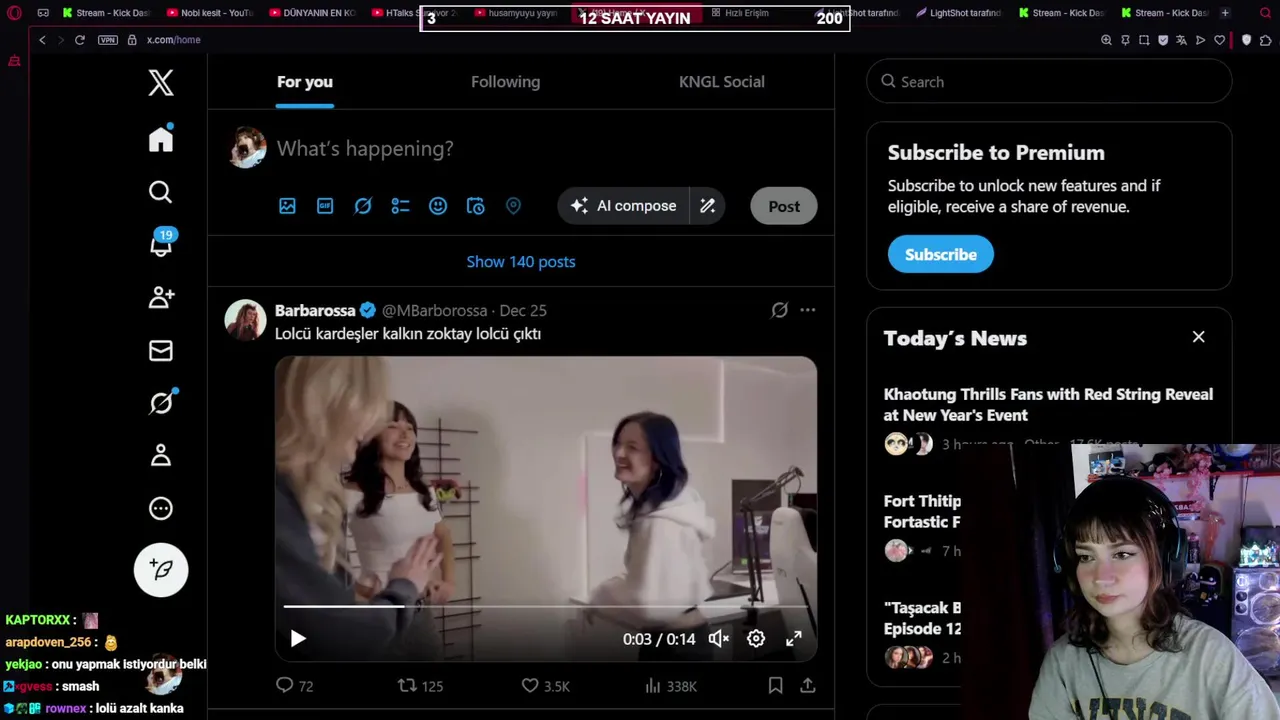
Task: Add media image icon in composer
Action: [287, 206]
